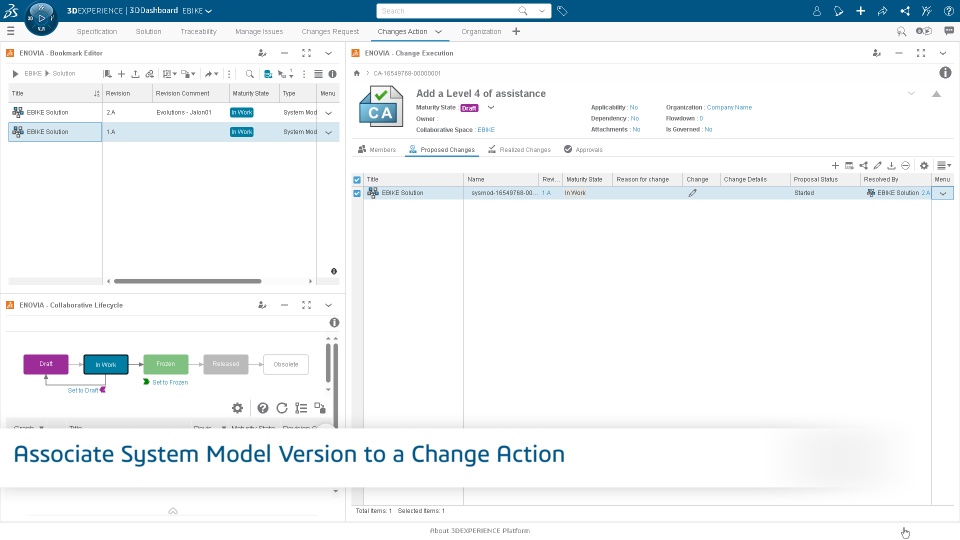This screenshot has height=540, width=960.
Task: Open Bookmark Editor information icon
Action: coord(332,74)
